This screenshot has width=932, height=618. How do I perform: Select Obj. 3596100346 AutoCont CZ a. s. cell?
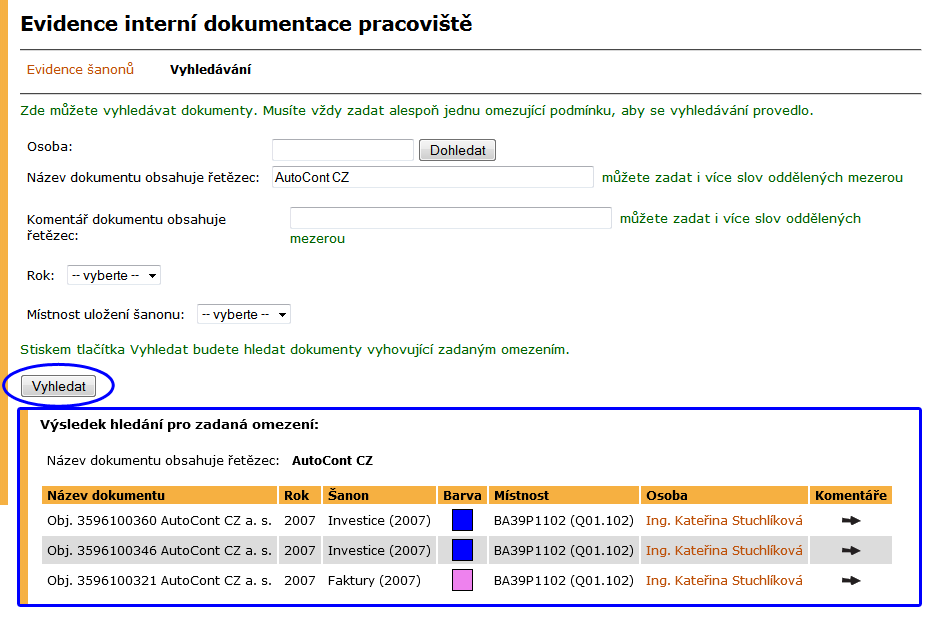tap(159, 551)
